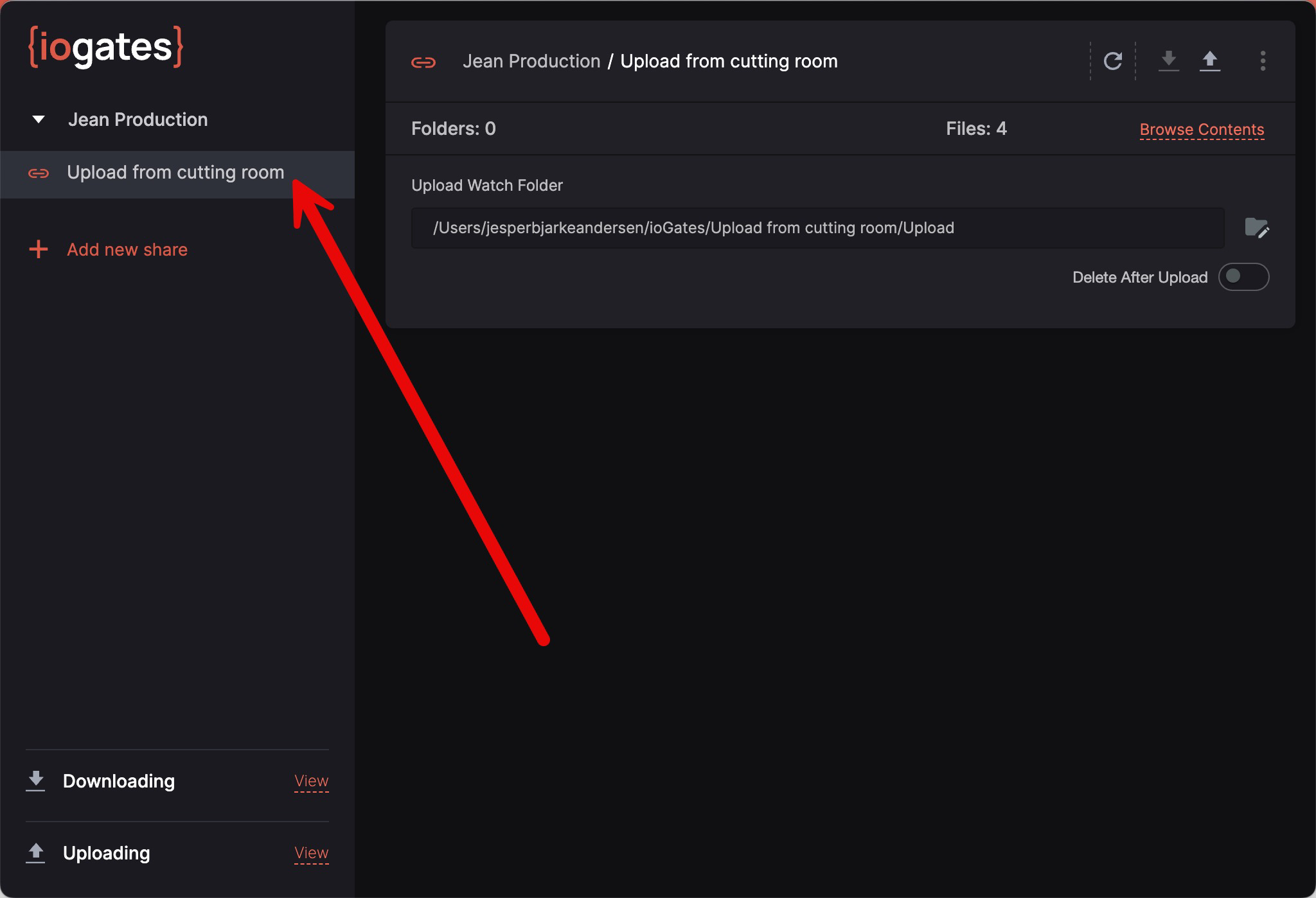Screen dimensions: 1316x898
Task: Click View link next to Uploading
Action: click(x=311, y=853)
